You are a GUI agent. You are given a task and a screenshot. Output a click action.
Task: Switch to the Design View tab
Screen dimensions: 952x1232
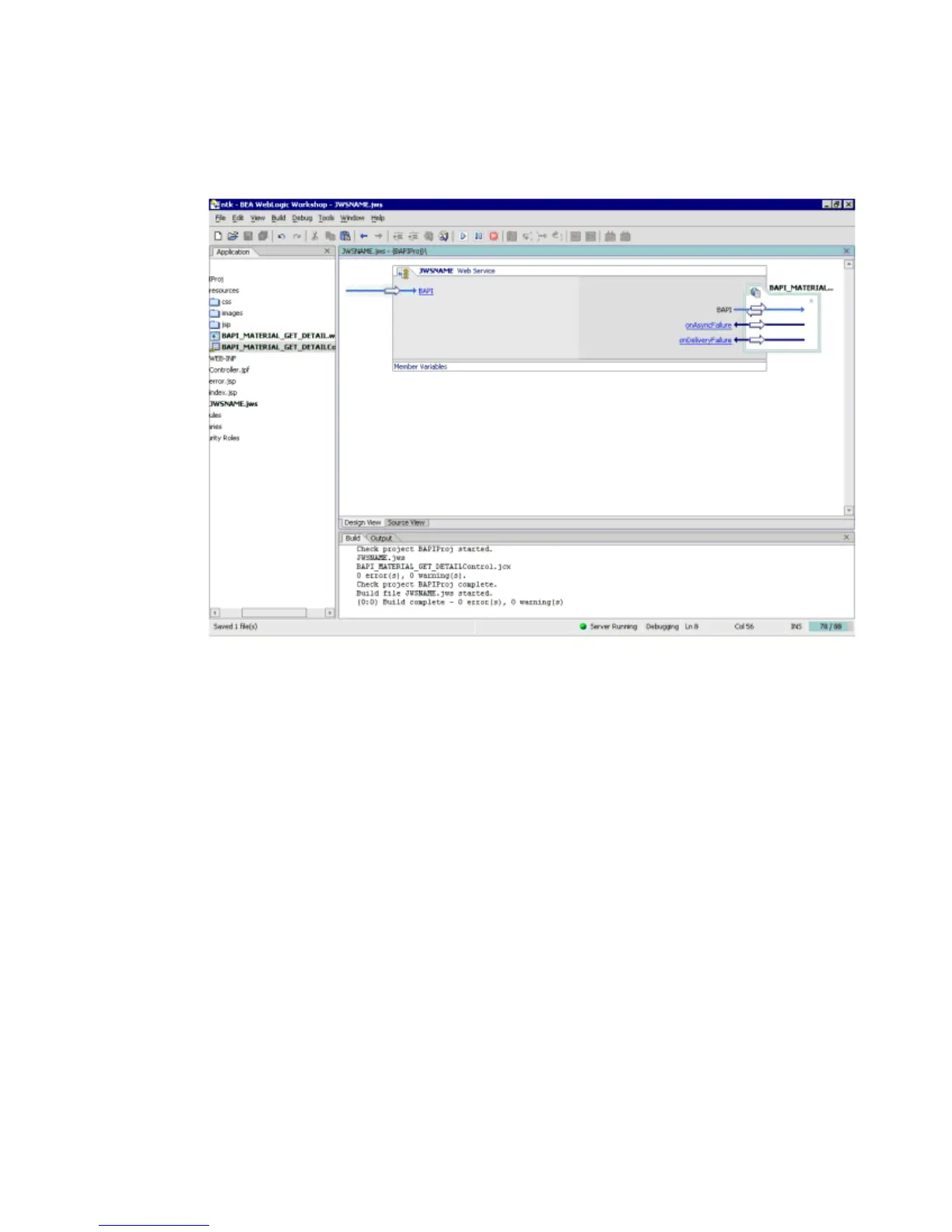pos(362,523)
